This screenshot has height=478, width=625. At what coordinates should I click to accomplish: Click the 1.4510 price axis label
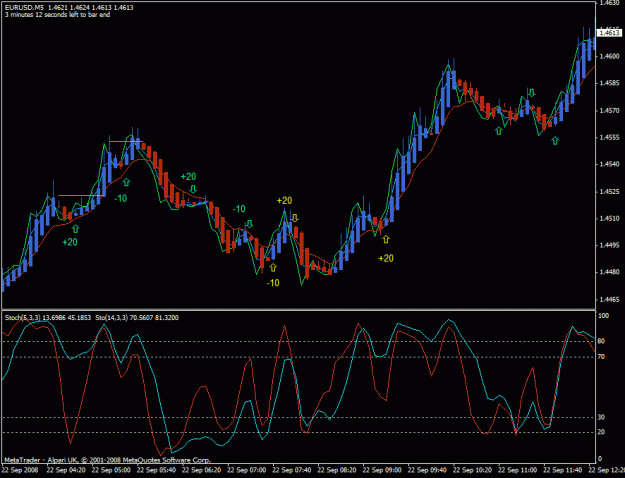pyautogui.click(x=610, y=218)
